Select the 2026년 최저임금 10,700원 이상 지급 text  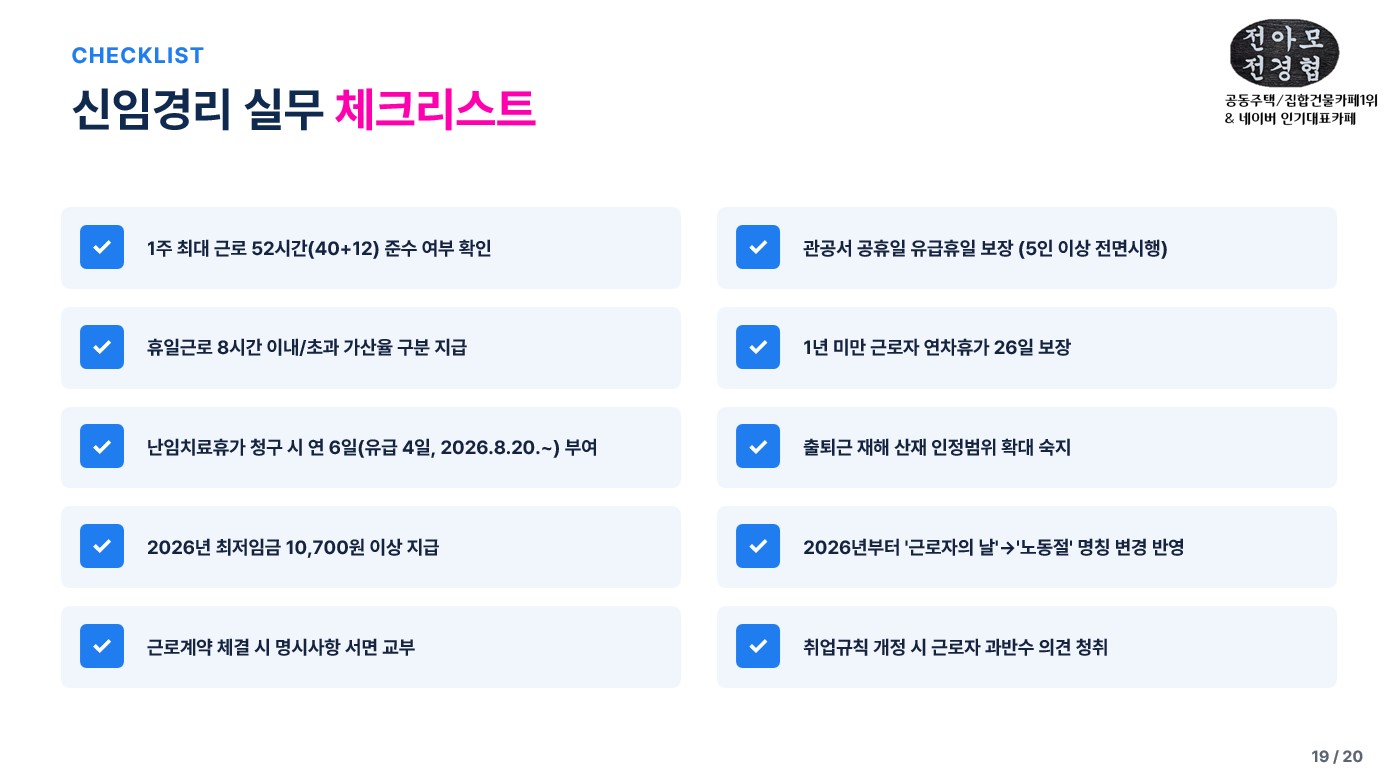[x=293, y=547]
